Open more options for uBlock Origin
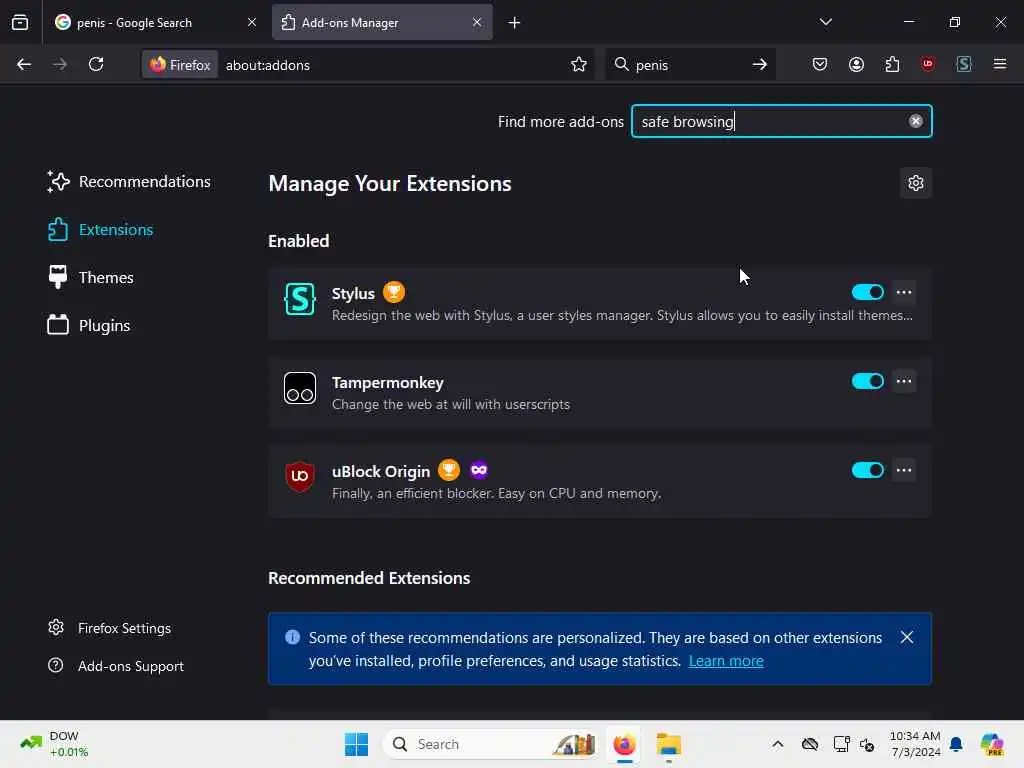The height and width of the screenshot is (768, 1024). coord(904,470)
